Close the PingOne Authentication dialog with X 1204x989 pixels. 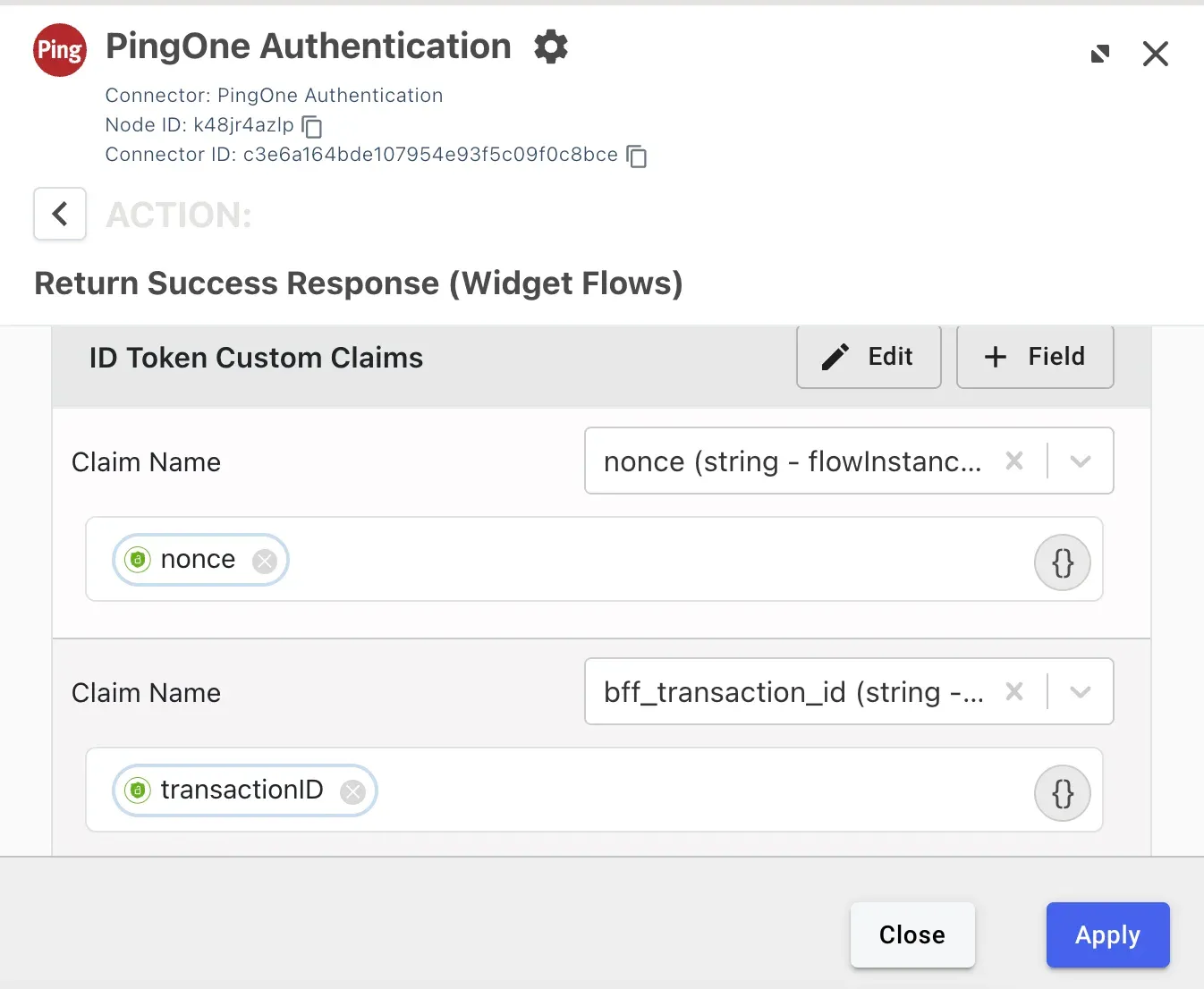[x=1156, y=55]
